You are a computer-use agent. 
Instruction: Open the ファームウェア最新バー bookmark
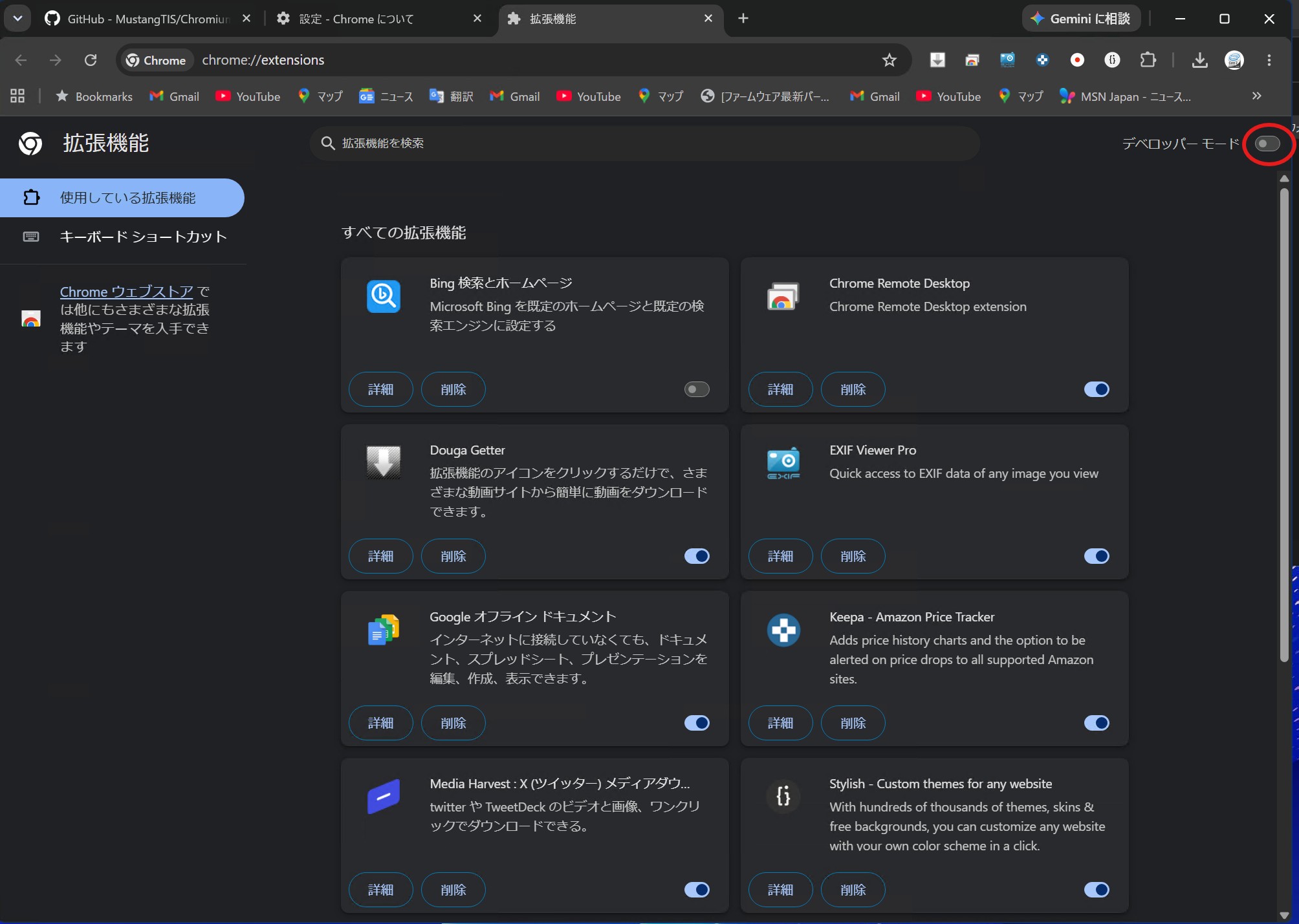tap(765, 96)
